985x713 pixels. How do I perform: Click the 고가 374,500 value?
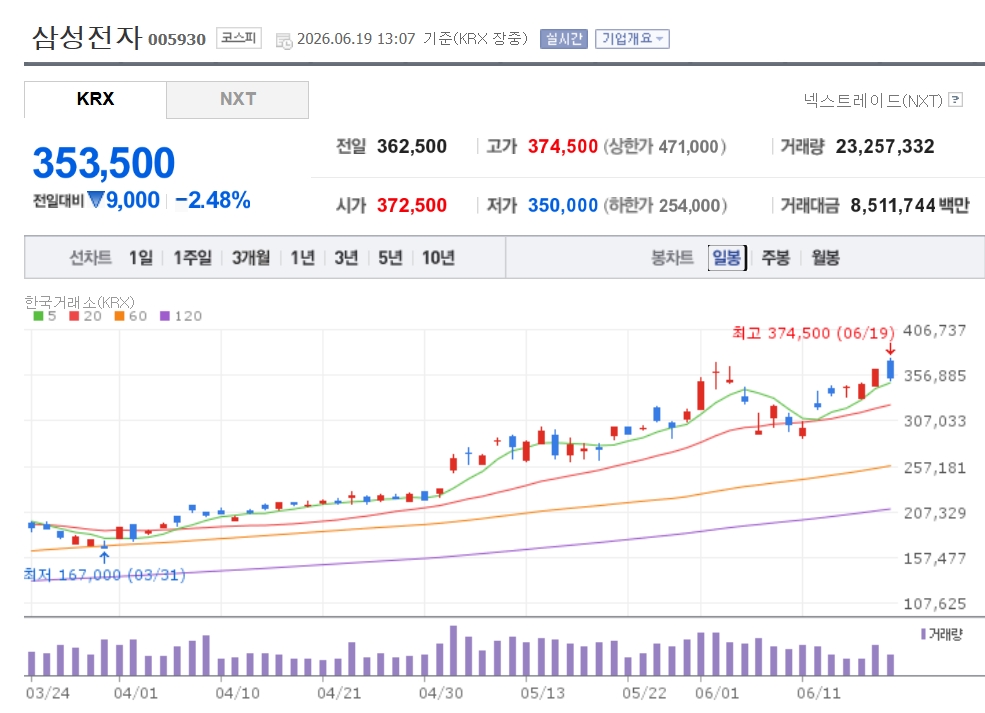click(x=562, y=146)
